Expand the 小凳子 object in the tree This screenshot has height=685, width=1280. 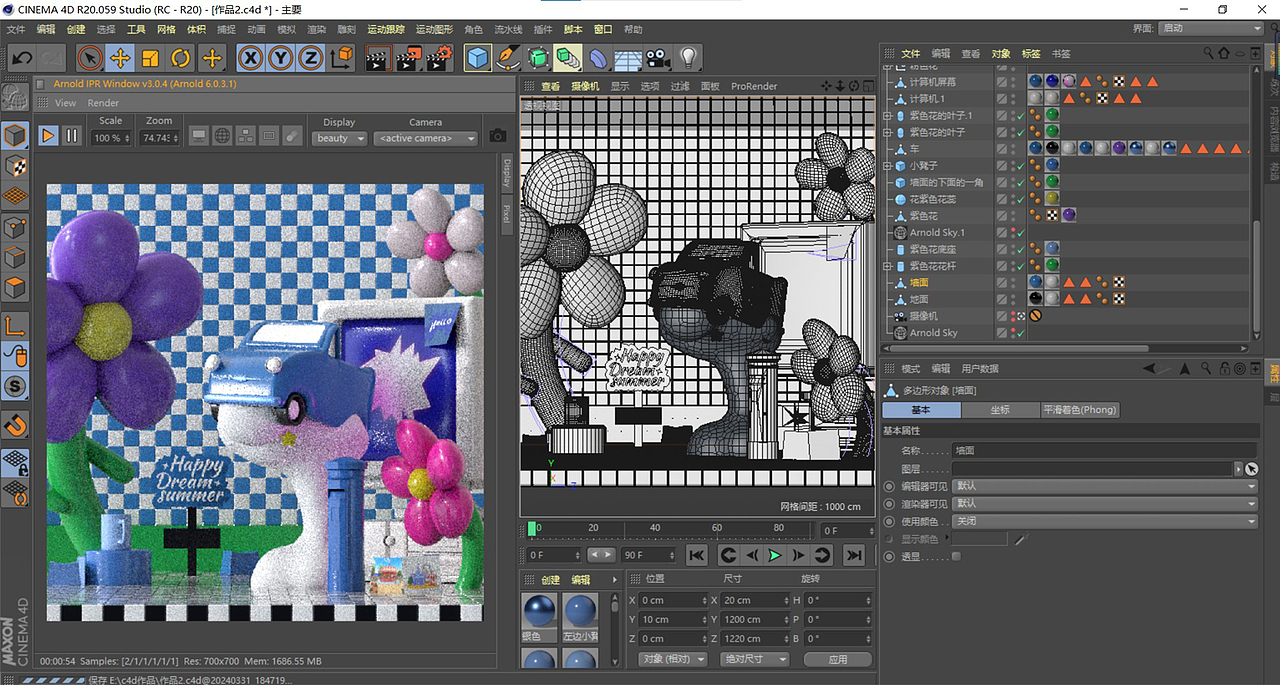(887, 166)
